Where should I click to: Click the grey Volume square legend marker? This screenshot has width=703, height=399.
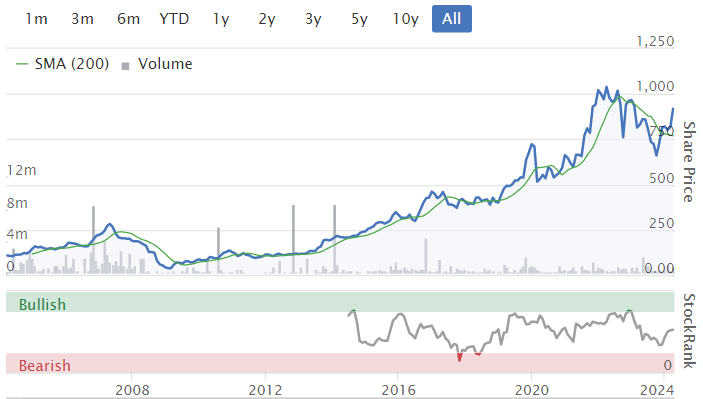(x=126, y=66)
